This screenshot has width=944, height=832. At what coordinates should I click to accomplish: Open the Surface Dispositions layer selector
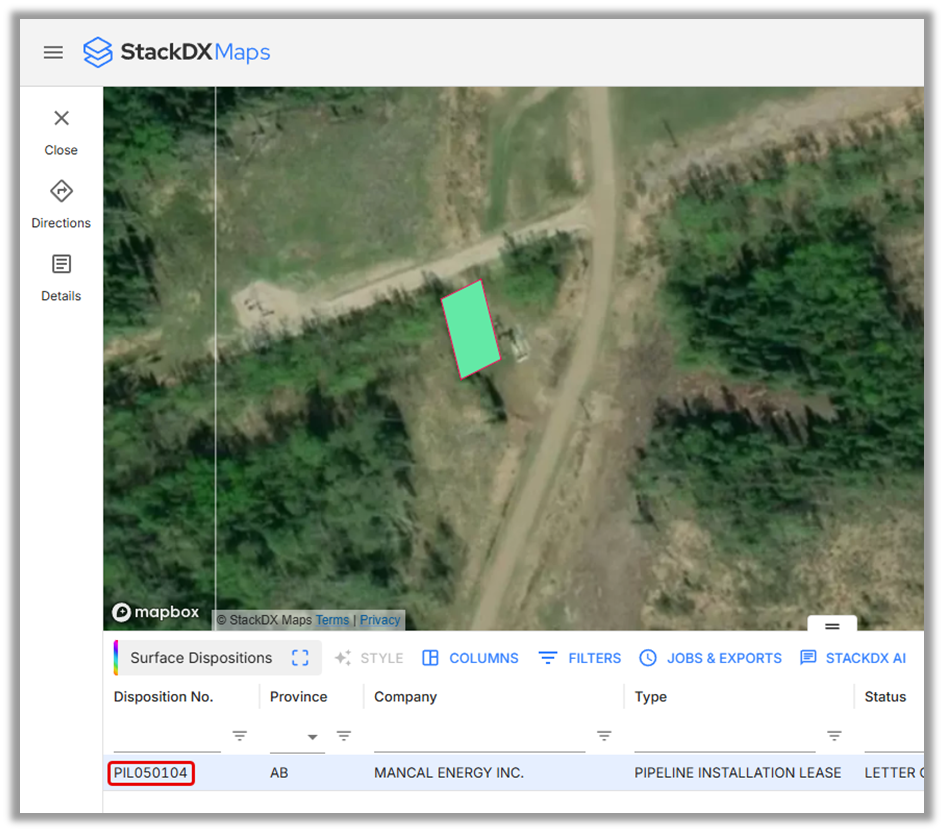pos(201,658)
